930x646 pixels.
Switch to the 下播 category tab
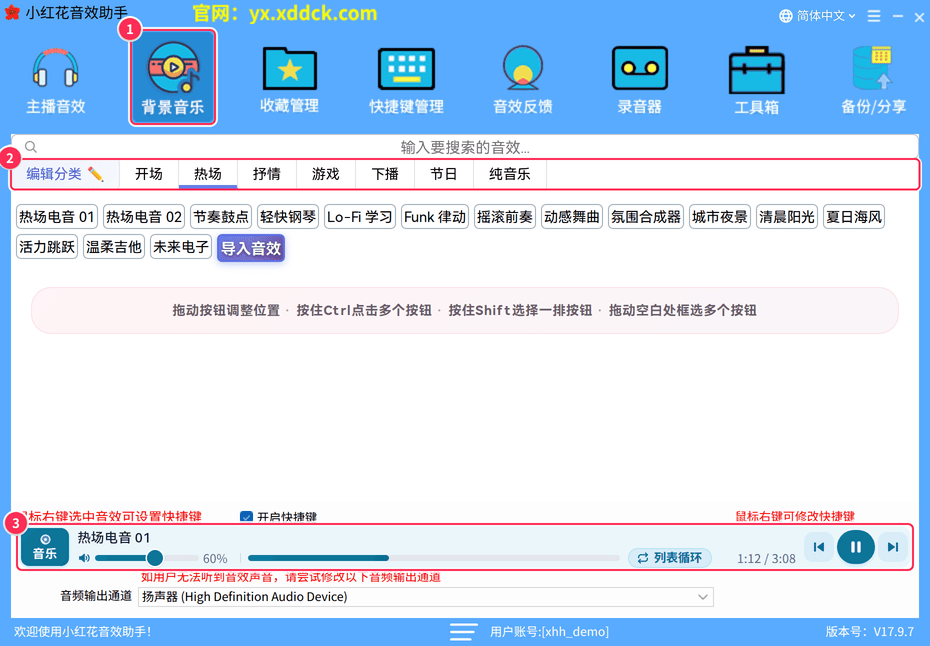click(385, 174)
